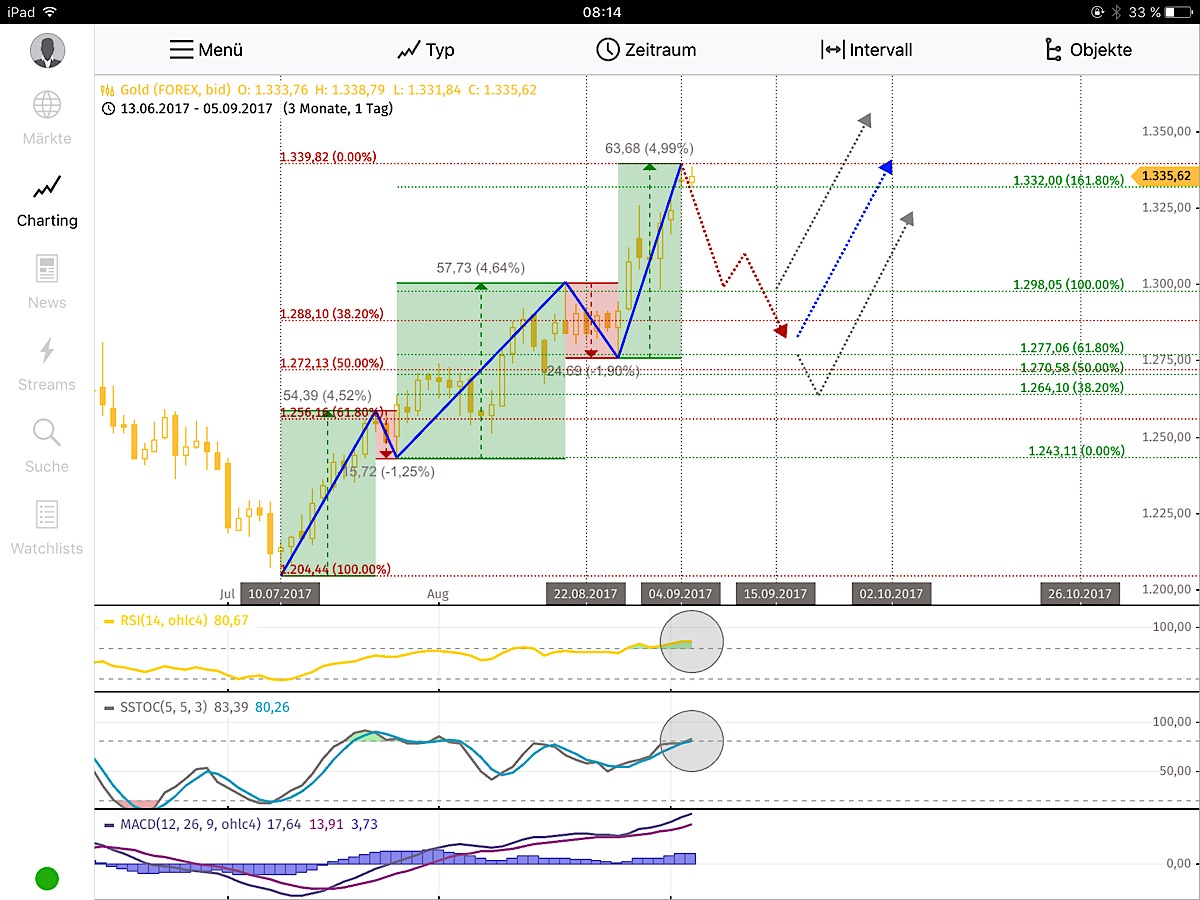Open the Watchlists sidebar icon

click(46, 530)
